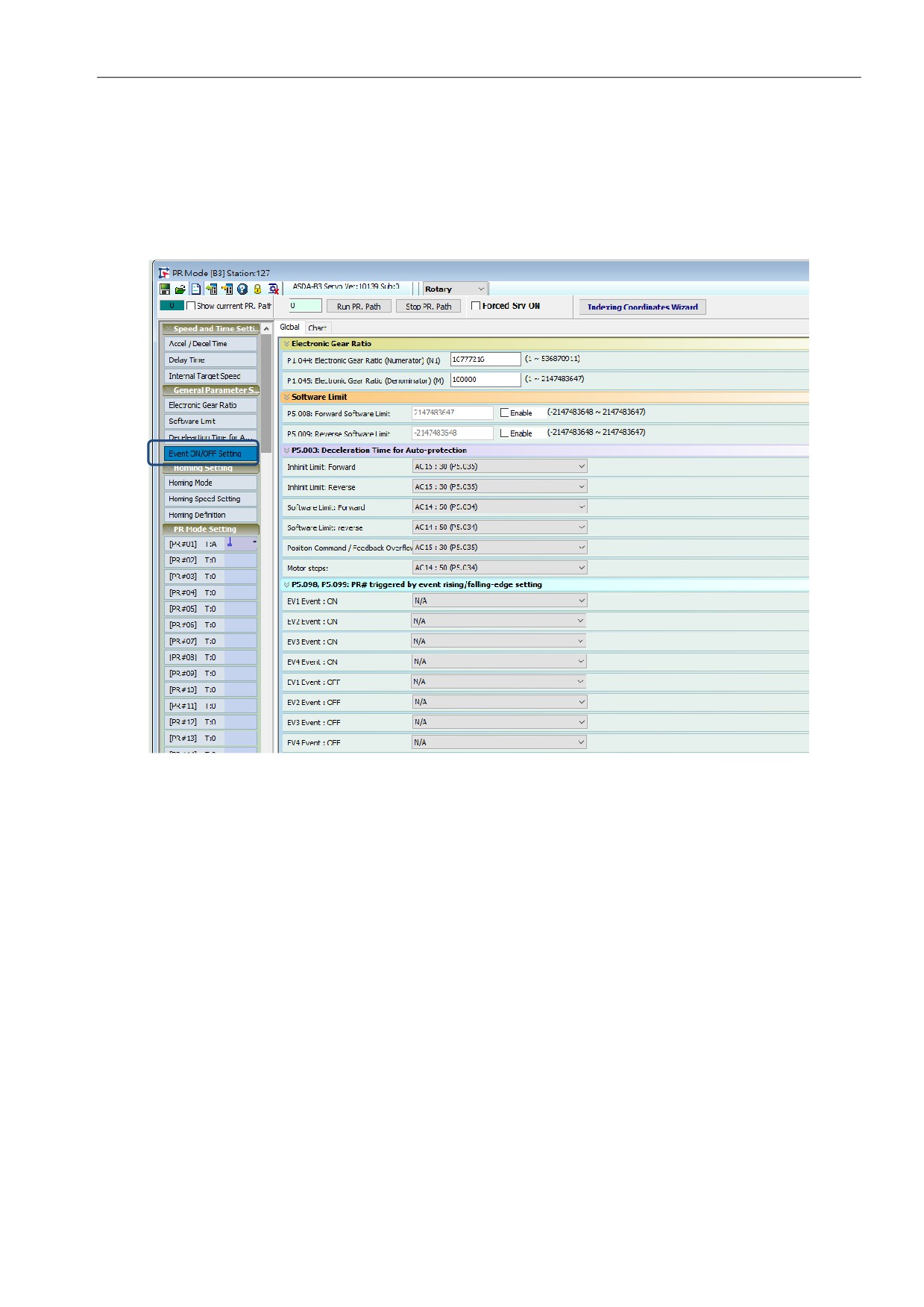Open Homing Mode settings

[x=210, y=483]
